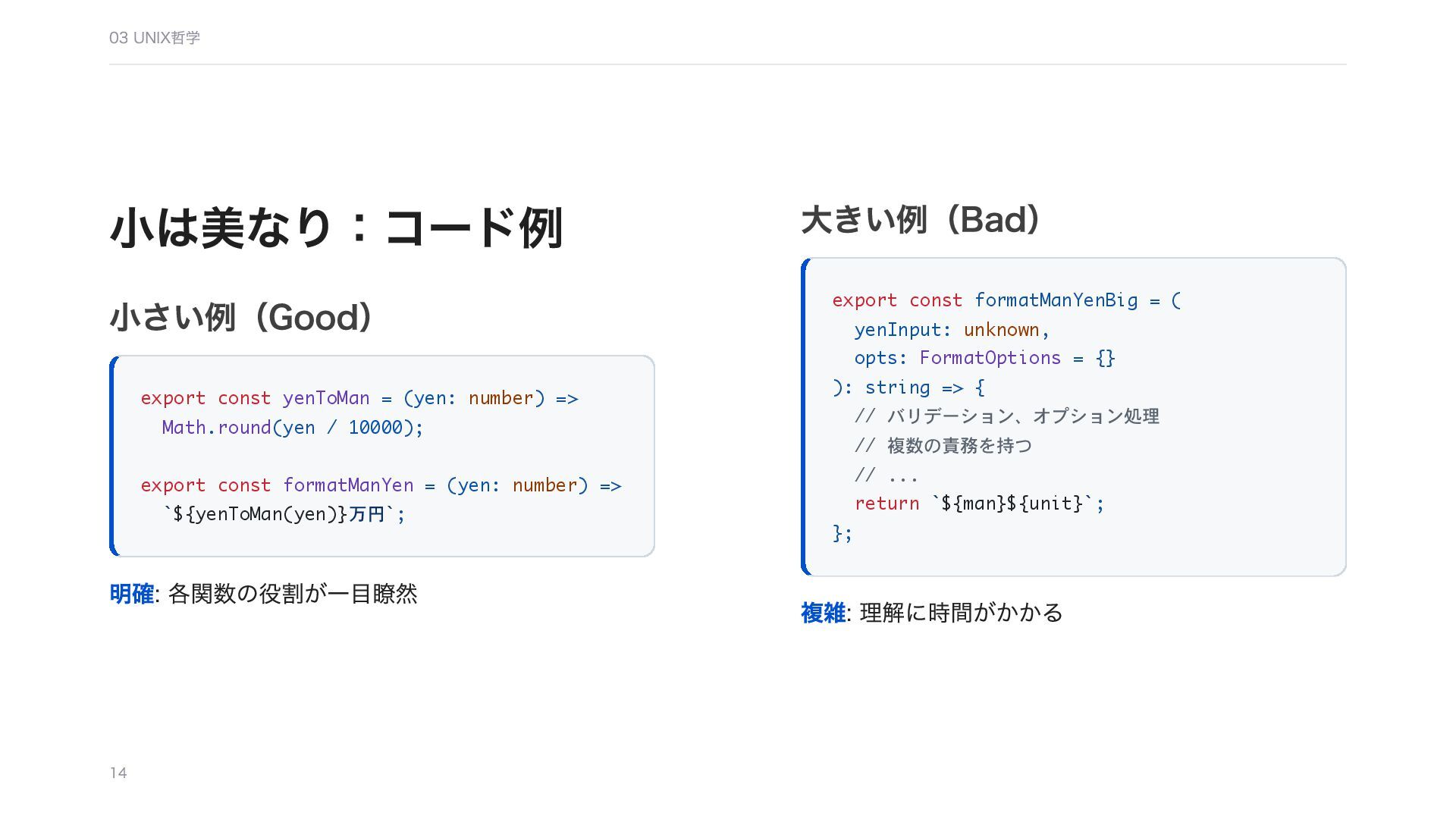Click the FormatOptions type in code
The width and height of the screenshot is (1456, 819).
[990, 358]
